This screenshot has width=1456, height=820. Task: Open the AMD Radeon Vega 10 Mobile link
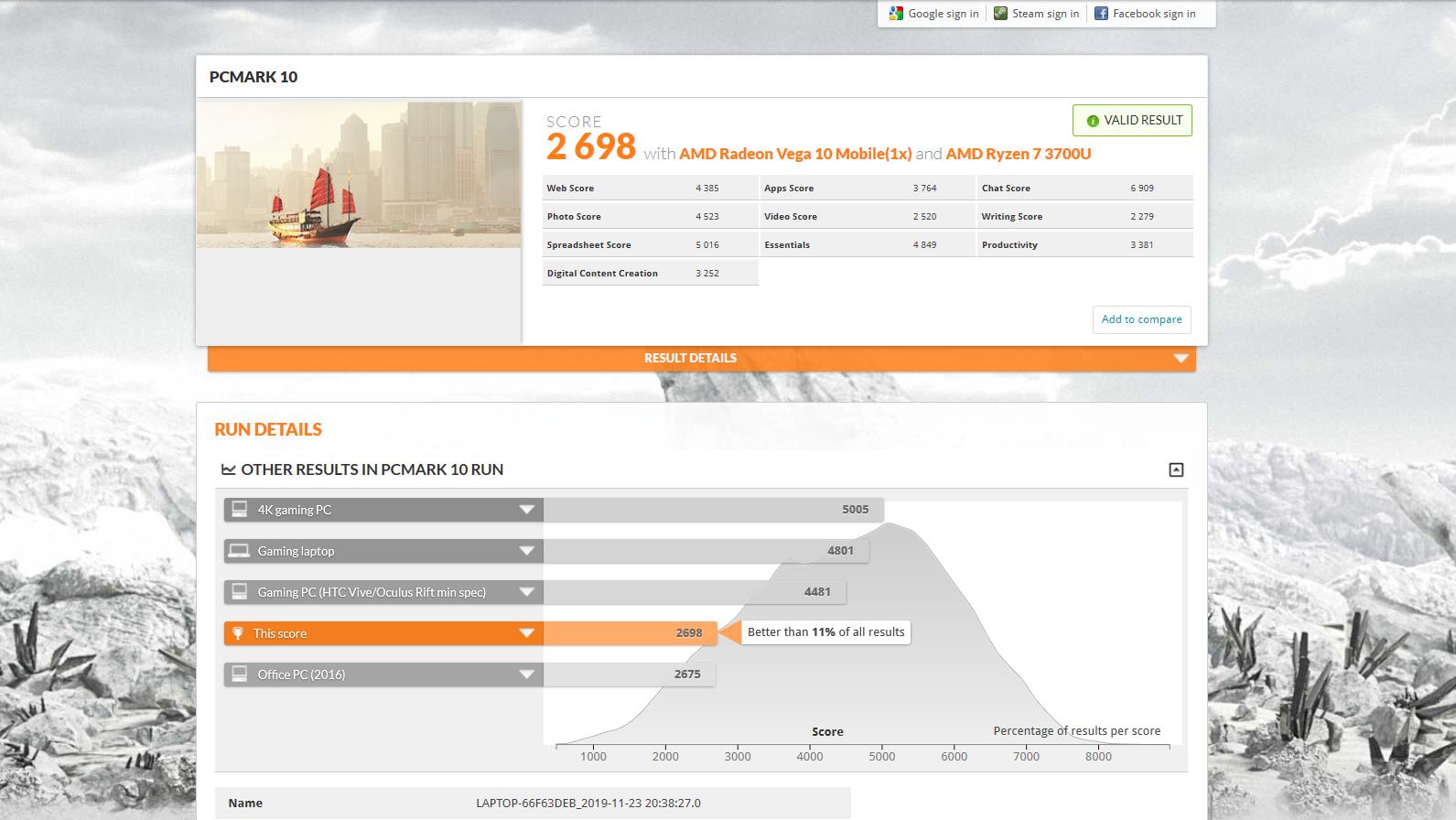tap(795, 154)
